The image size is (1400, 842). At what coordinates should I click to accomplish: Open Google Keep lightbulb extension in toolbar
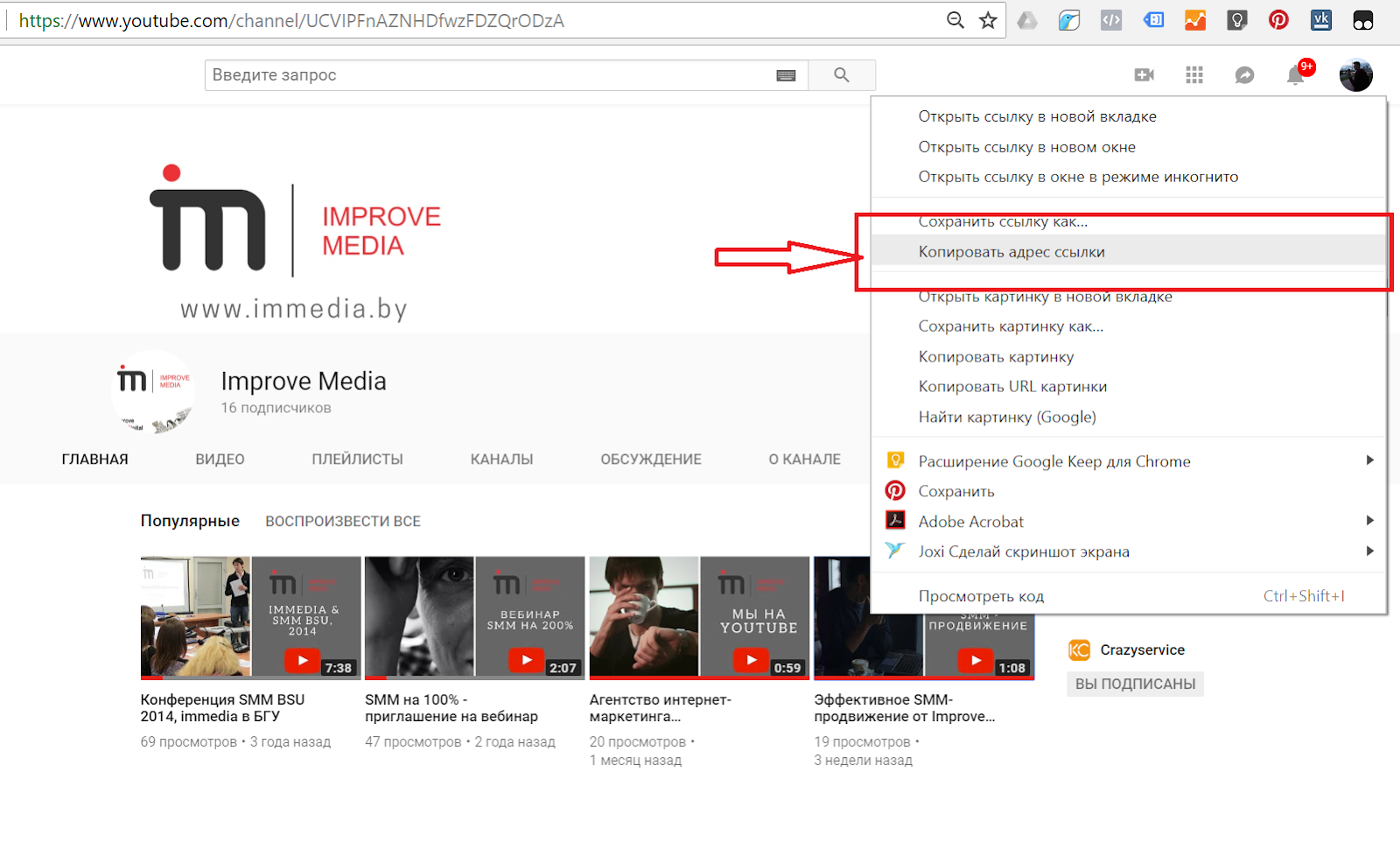coord(1237,20)
